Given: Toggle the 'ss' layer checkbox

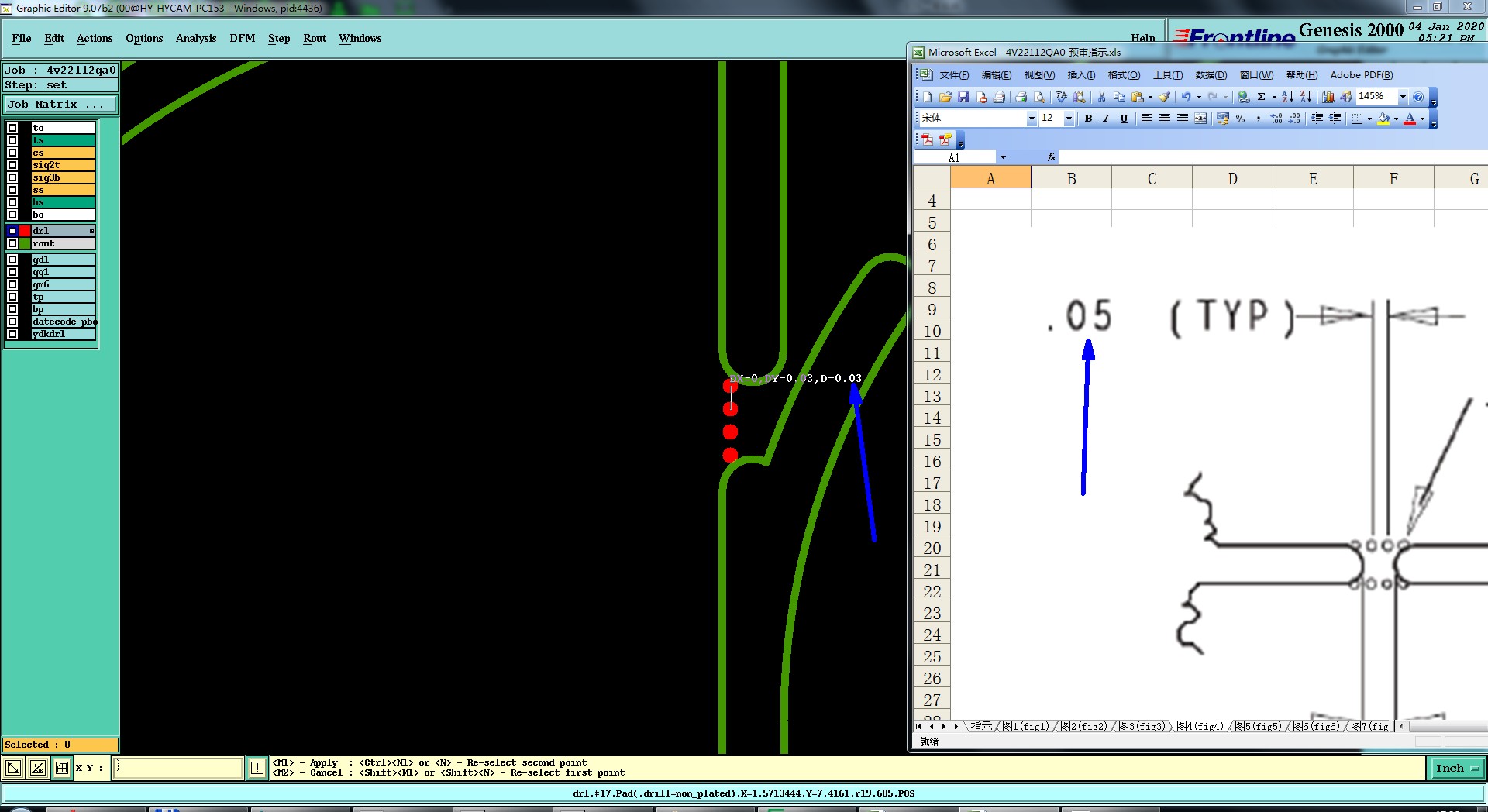Looking at the screenshot, I should (12, 190).
